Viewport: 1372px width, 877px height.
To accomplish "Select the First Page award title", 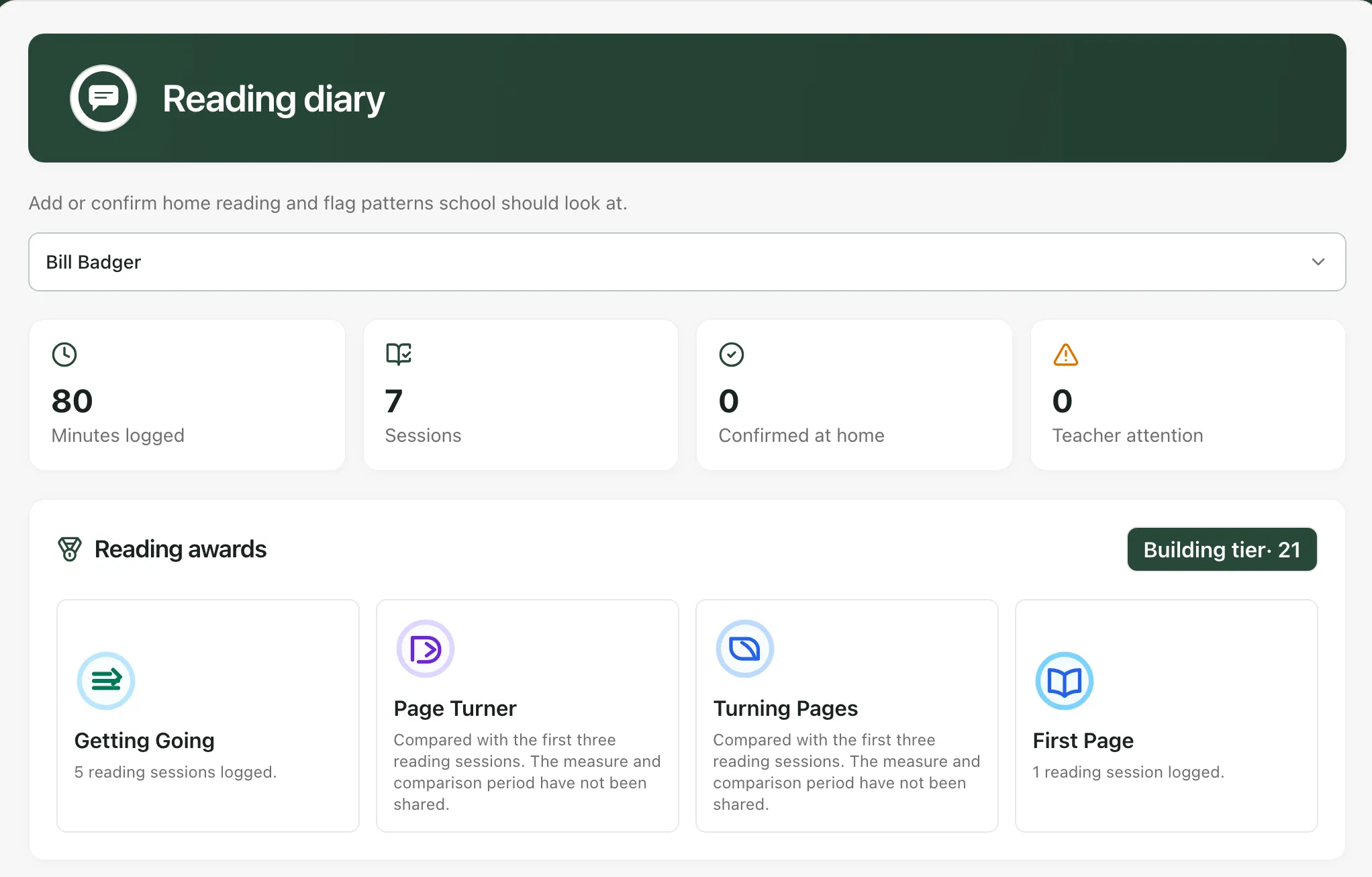I will click(x=1083, y=741).
